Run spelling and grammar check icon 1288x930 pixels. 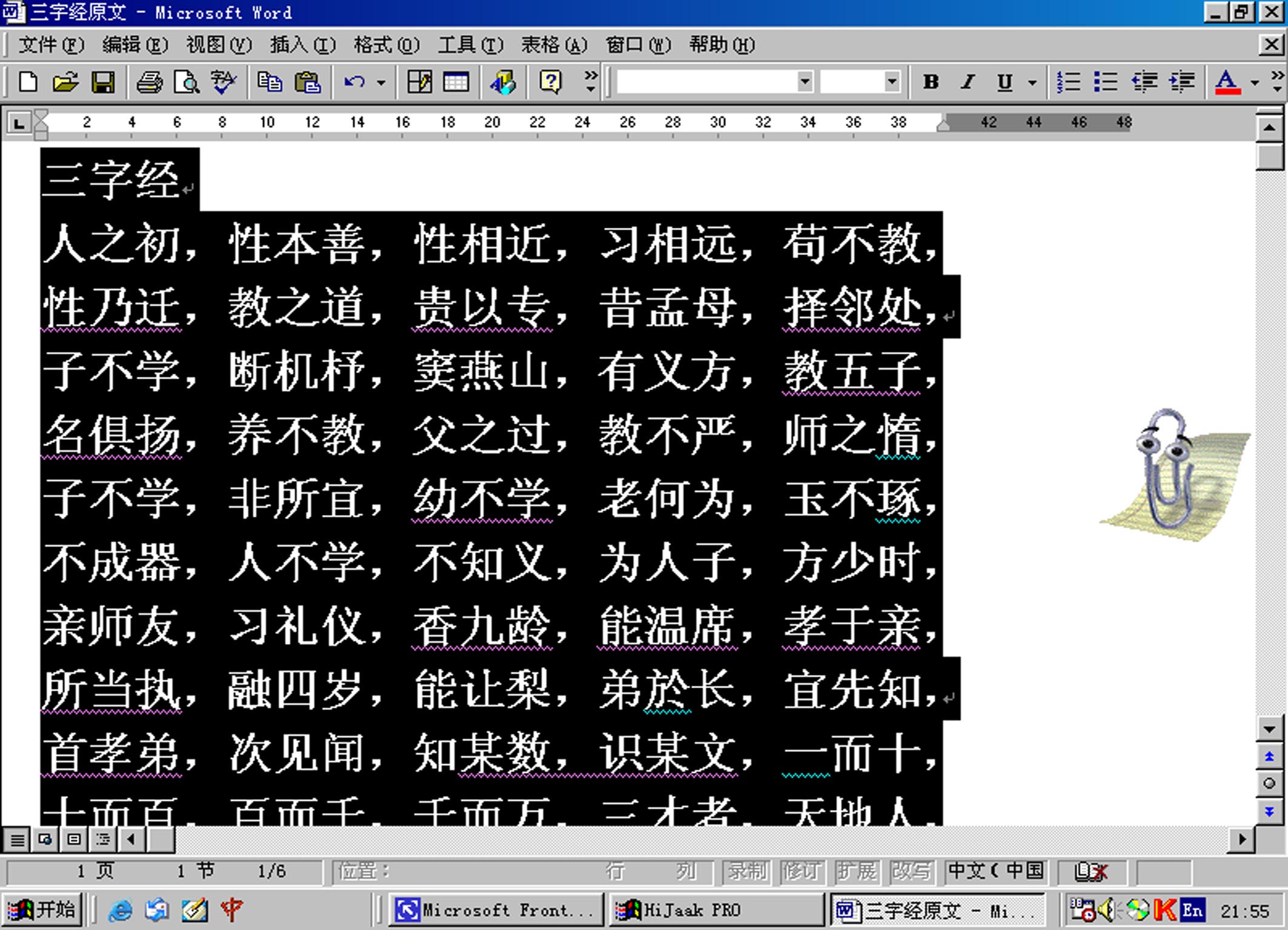tap(224, 82)
